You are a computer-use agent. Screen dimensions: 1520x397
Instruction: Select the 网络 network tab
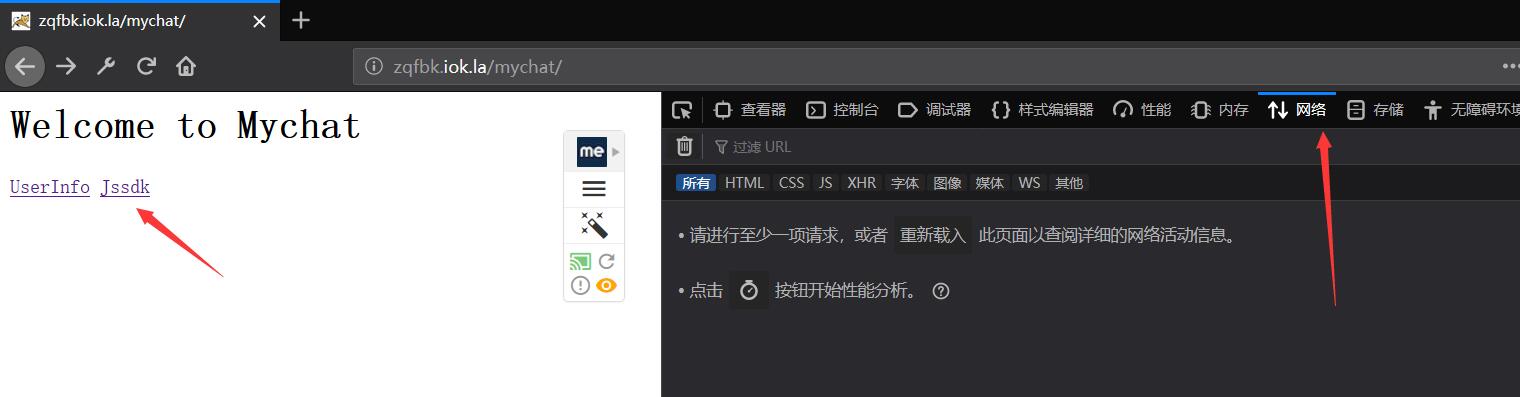coord(1296,110)
